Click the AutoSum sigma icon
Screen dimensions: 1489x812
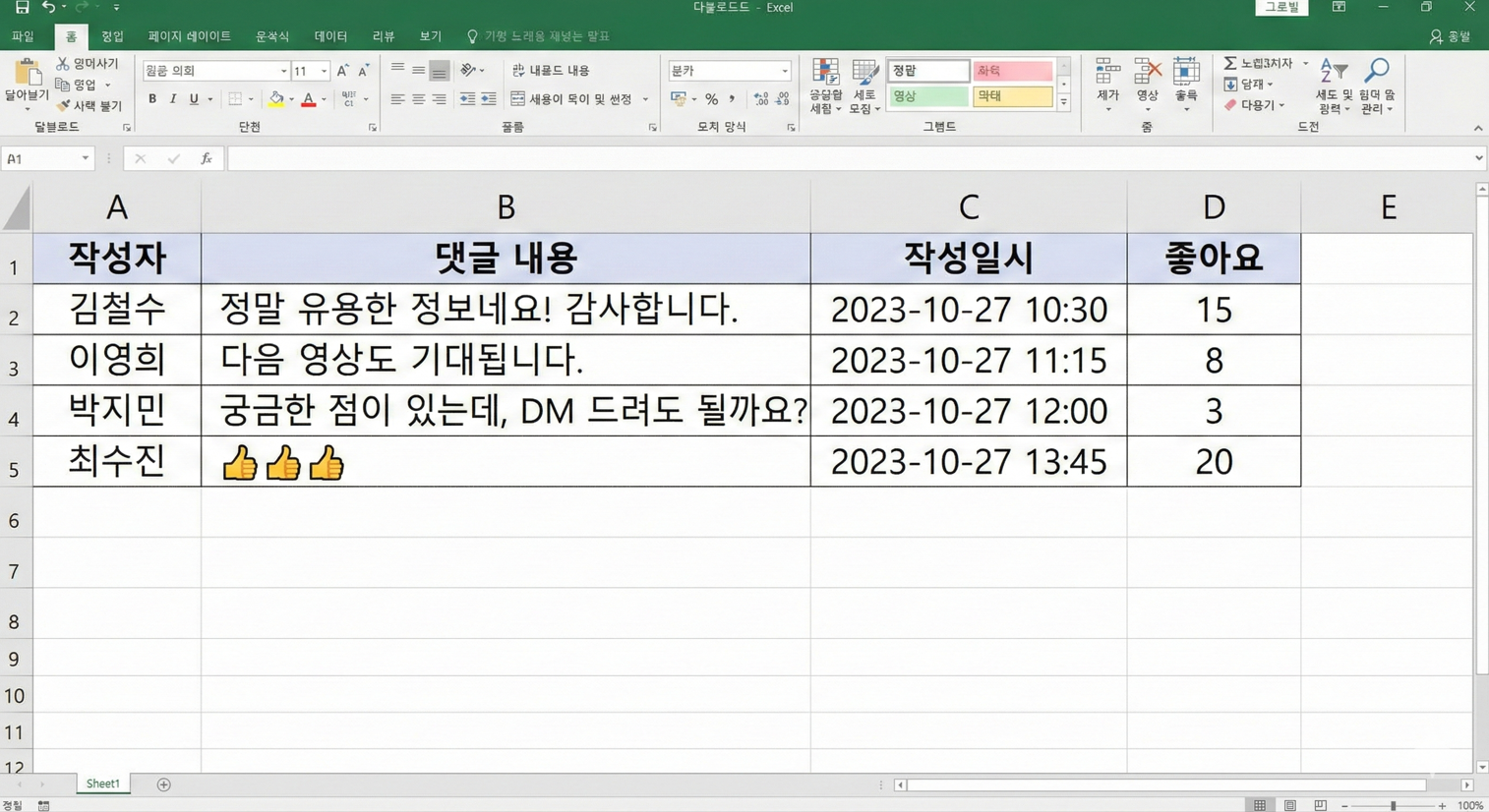[x=1230, y=64]
